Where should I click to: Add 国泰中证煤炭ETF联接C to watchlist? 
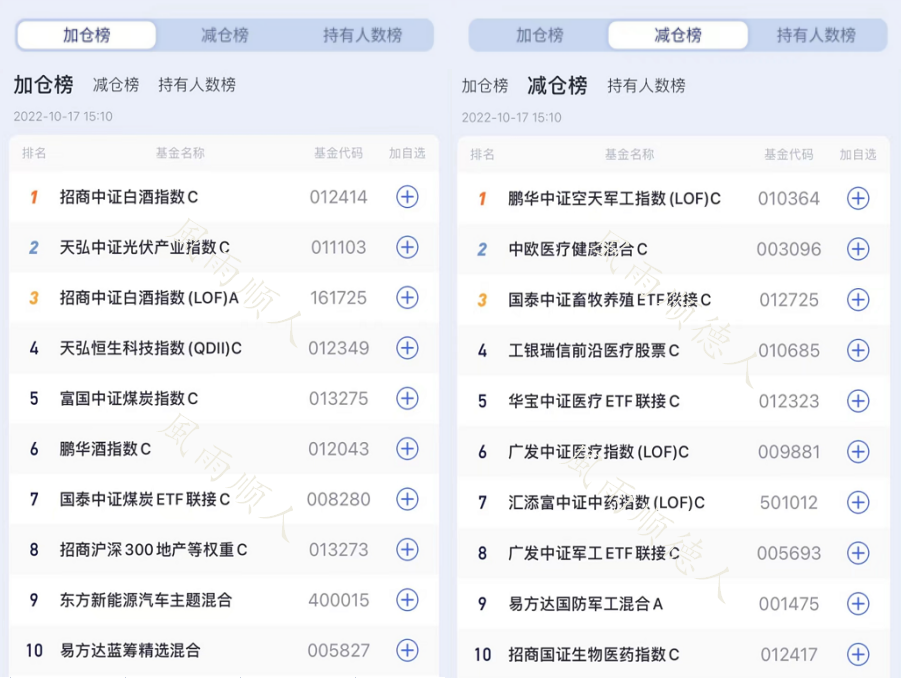click(x=407, y=499)
